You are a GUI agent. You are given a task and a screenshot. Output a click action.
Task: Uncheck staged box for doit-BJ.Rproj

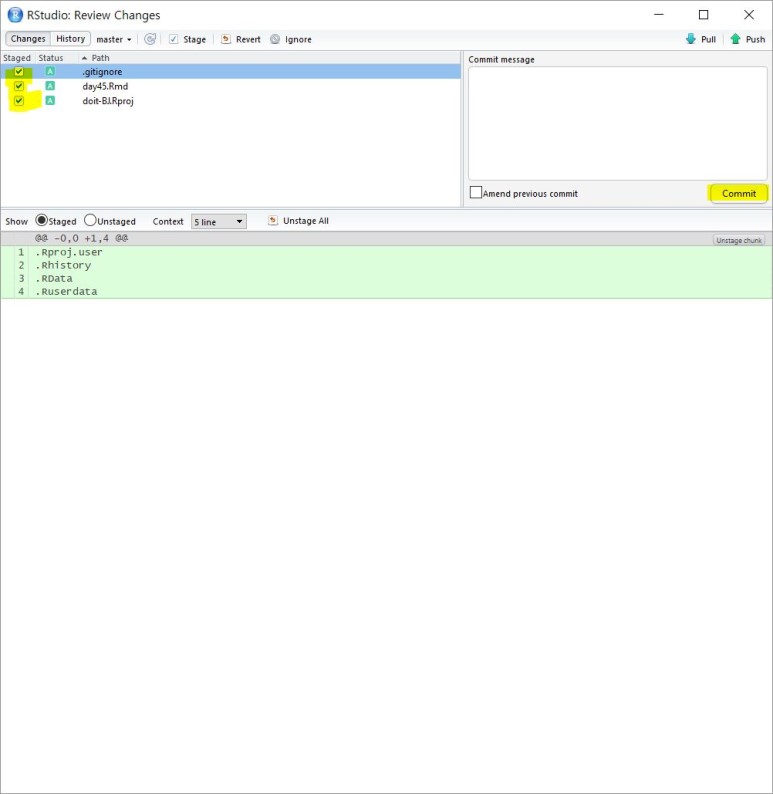[19, 100]
